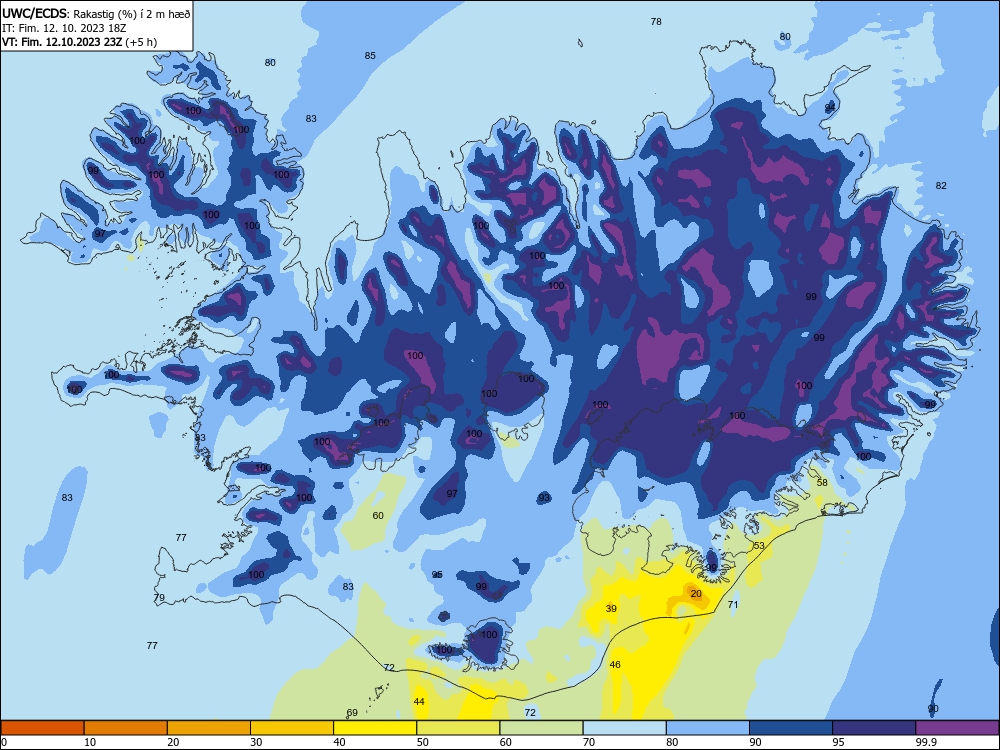Click the humidity value '94' on the map
This screenshot has height=750, width=1000.
(x=830, y=107)
